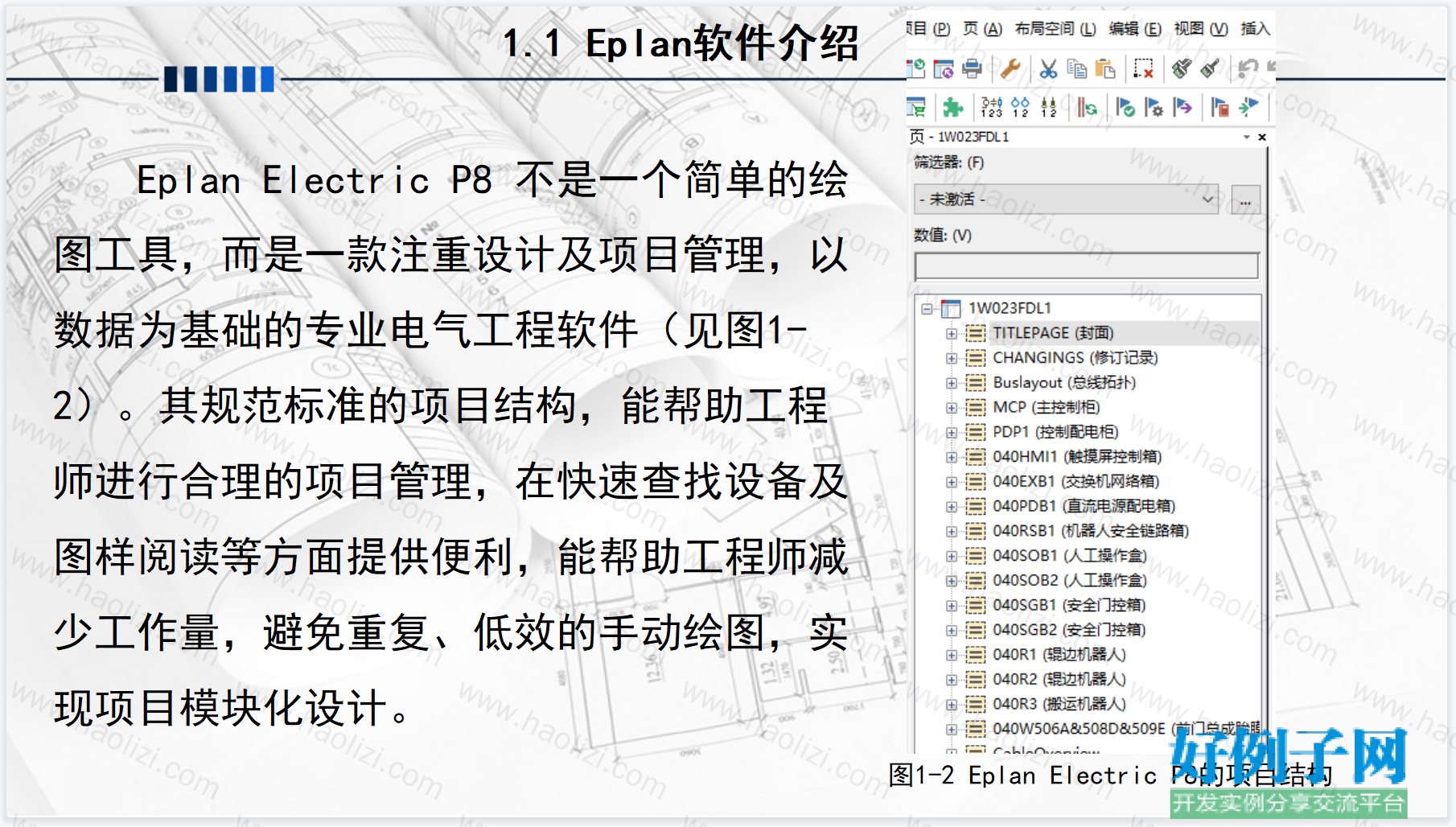Viewport: 1456px width, 827px height.
Task: Click the flag with red book icon
Action: (x=1220, y=107)
